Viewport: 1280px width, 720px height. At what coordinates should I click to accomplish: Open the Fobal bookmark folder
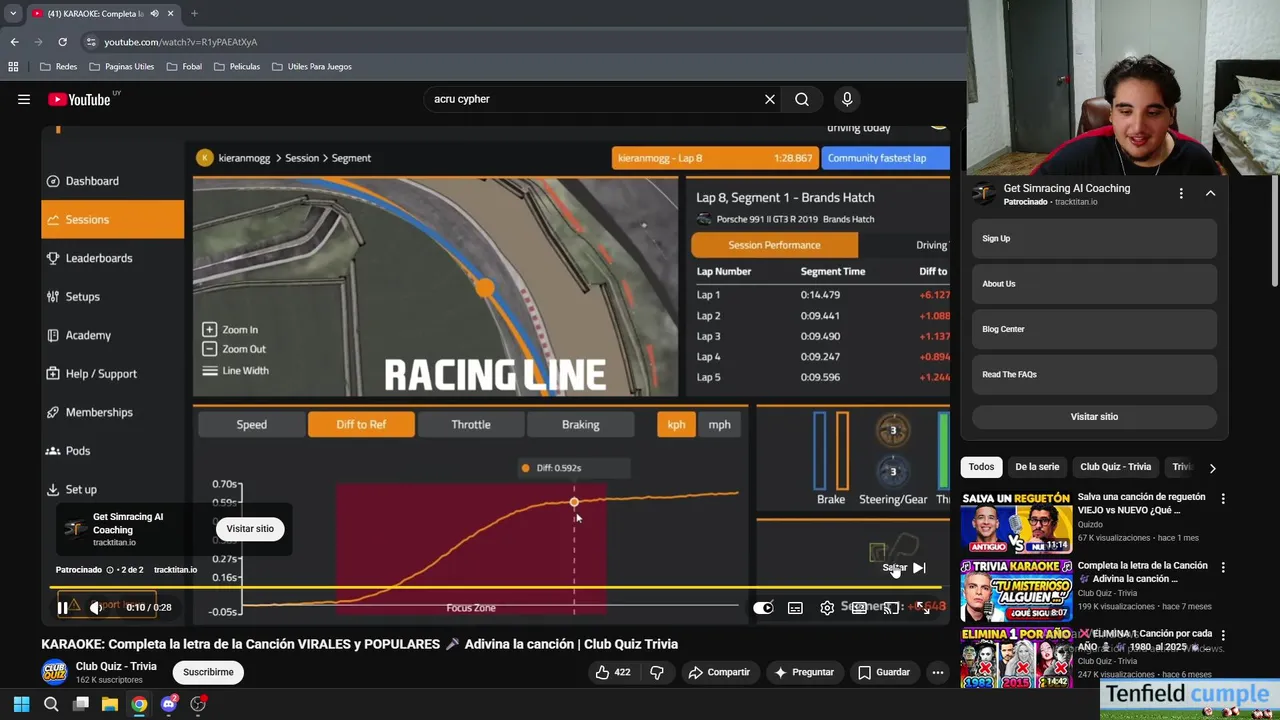coord(185,67)
